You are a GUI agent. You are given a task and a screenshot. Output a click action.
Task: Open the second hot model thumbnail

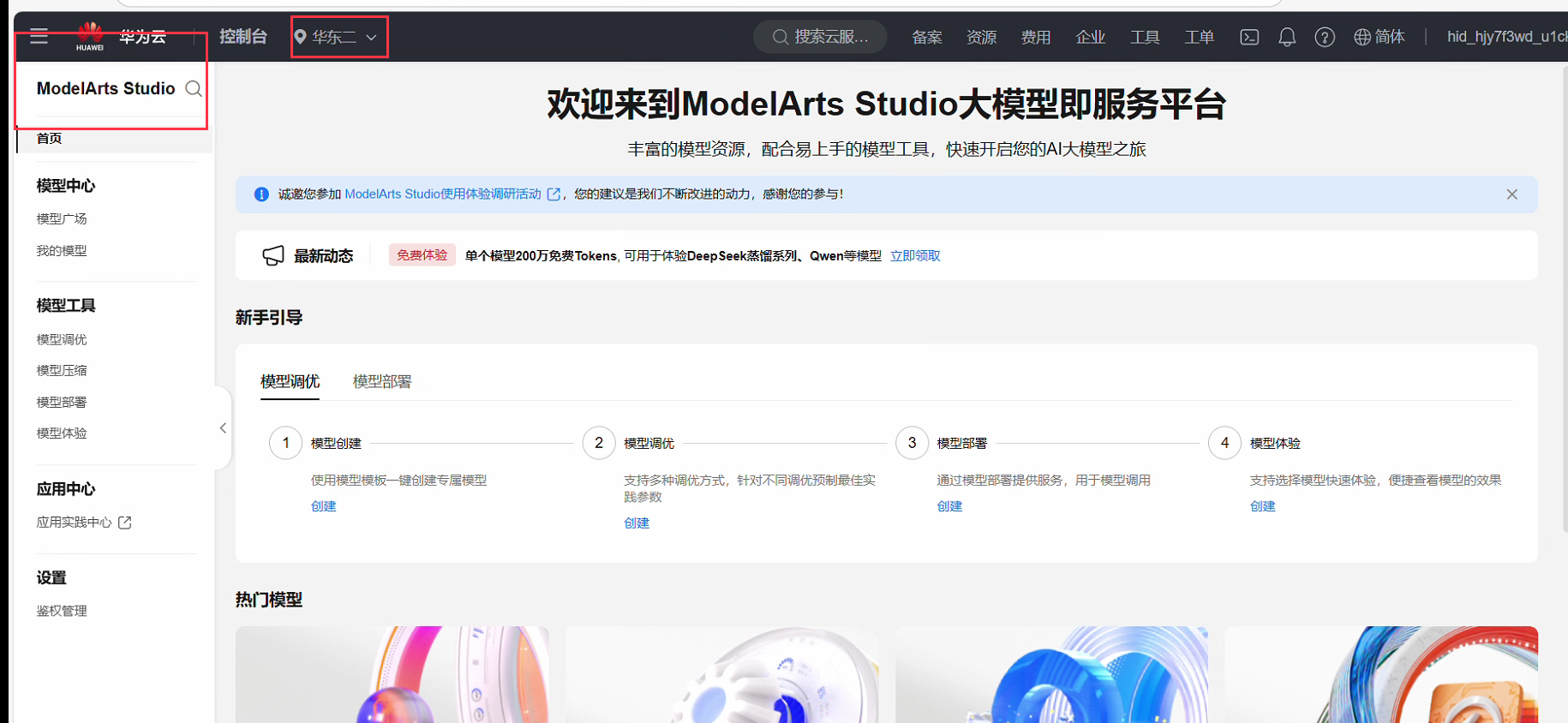722,675
